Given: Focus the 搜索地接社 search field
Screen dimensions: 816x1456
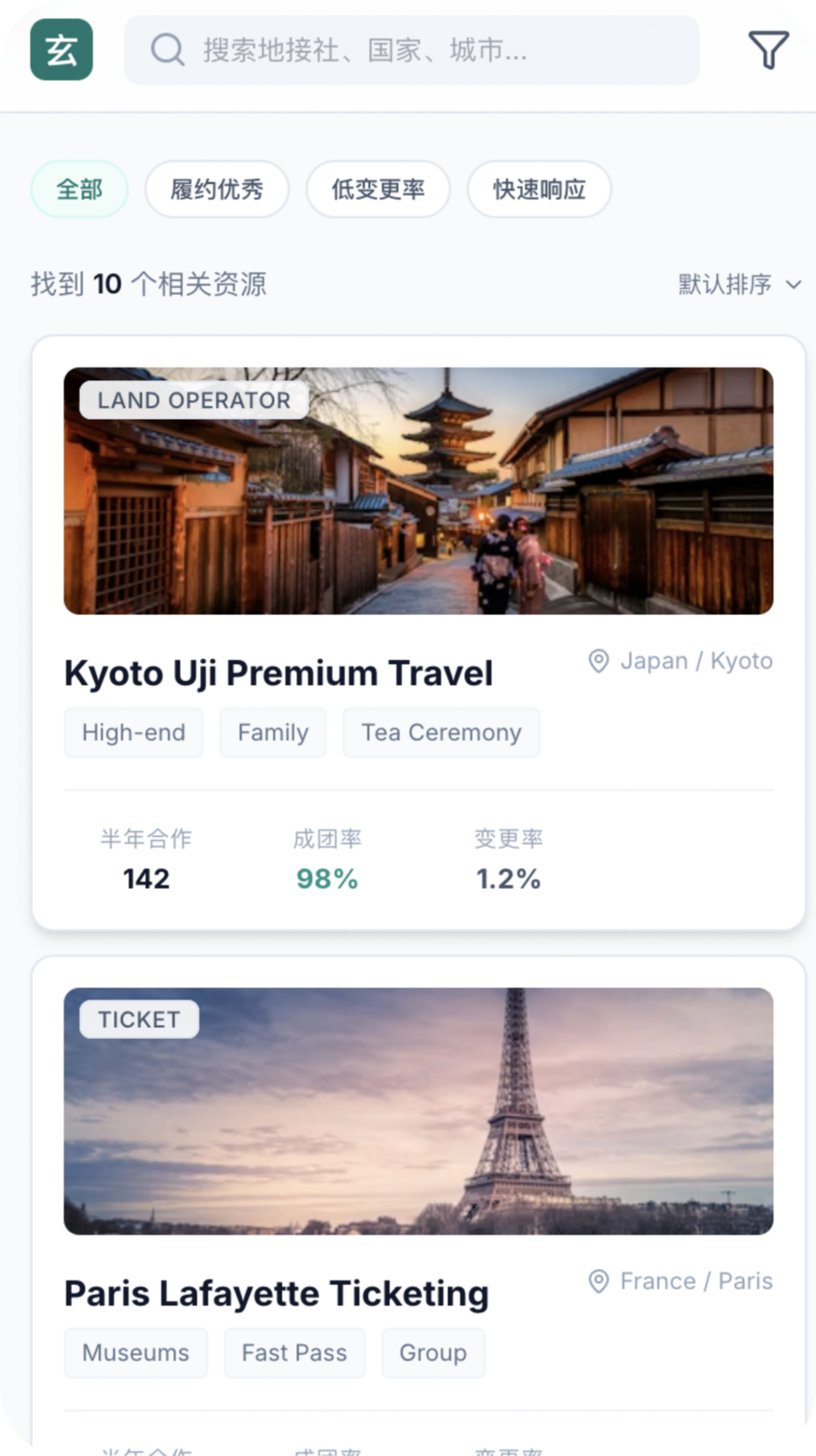Looking at the screenshot, I should click(x=411, y=50).
